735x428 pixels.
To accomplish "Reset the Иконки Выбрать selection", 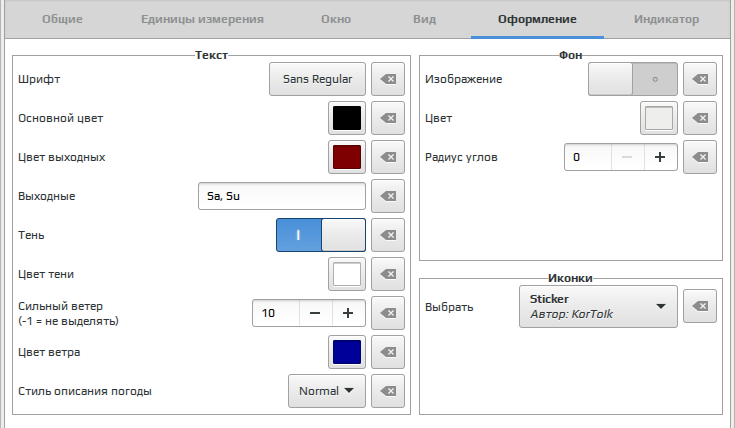I will pyautogui.click(x=700, y=306).
